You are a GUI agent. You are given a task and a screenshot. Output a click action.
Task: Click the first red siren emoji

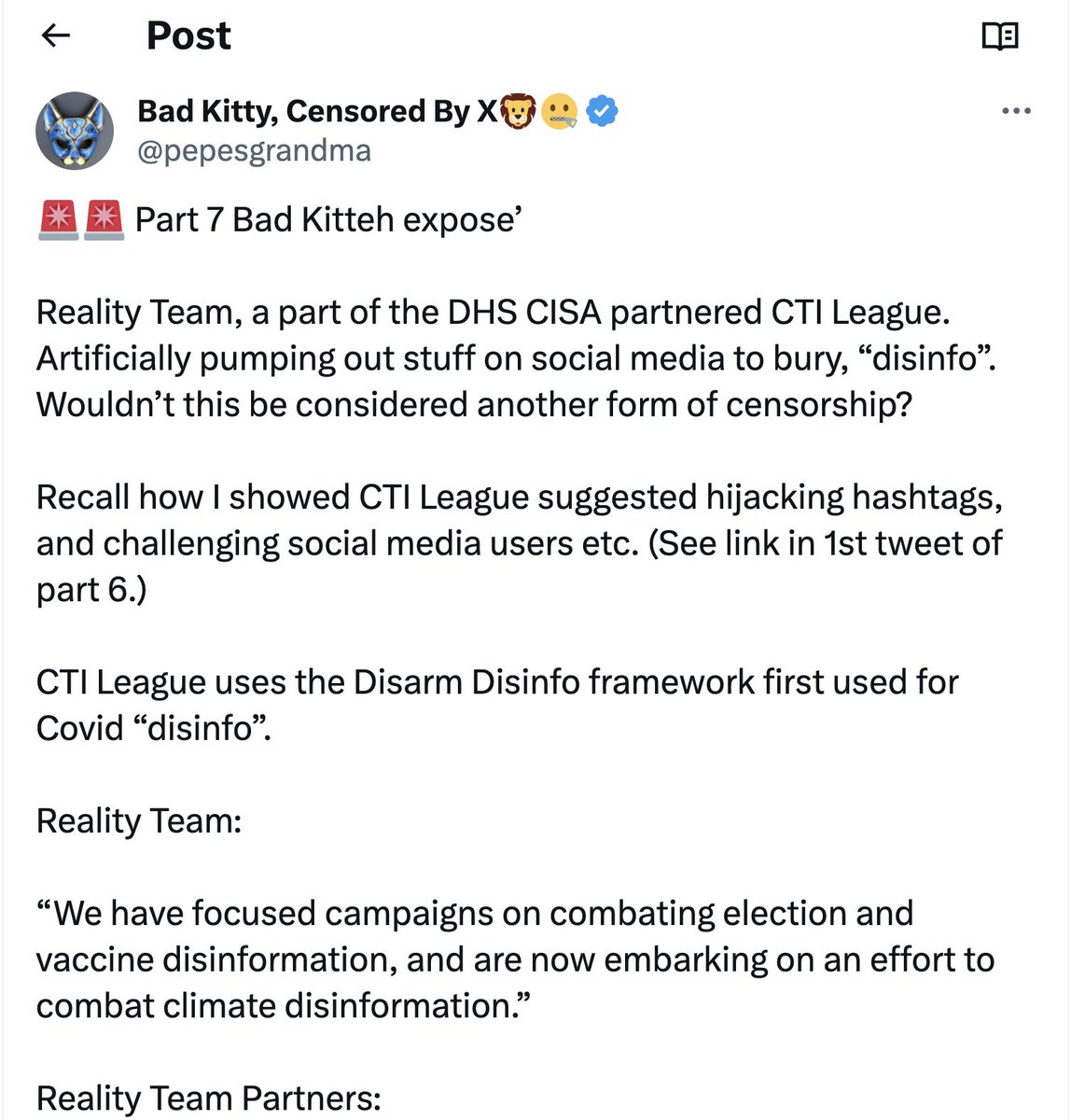(x=58, y=220)
